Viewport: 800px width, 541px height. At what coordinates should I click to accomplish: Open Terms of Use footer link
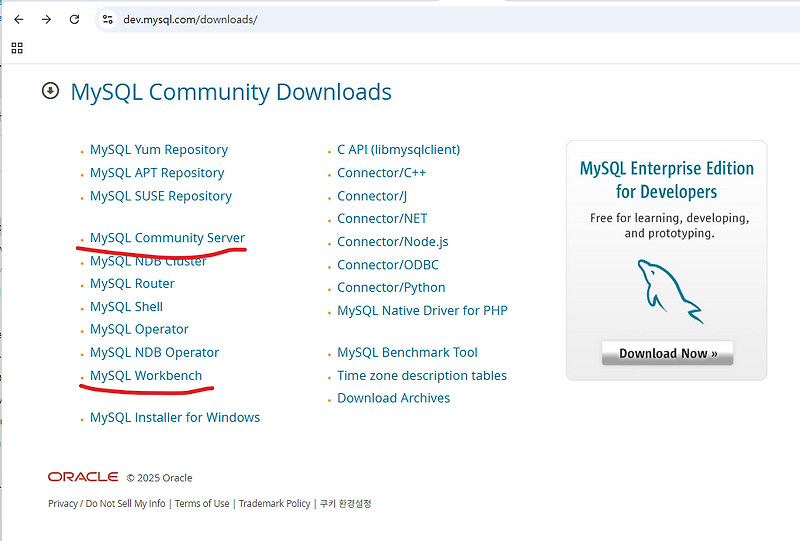[x=202, y=503]
